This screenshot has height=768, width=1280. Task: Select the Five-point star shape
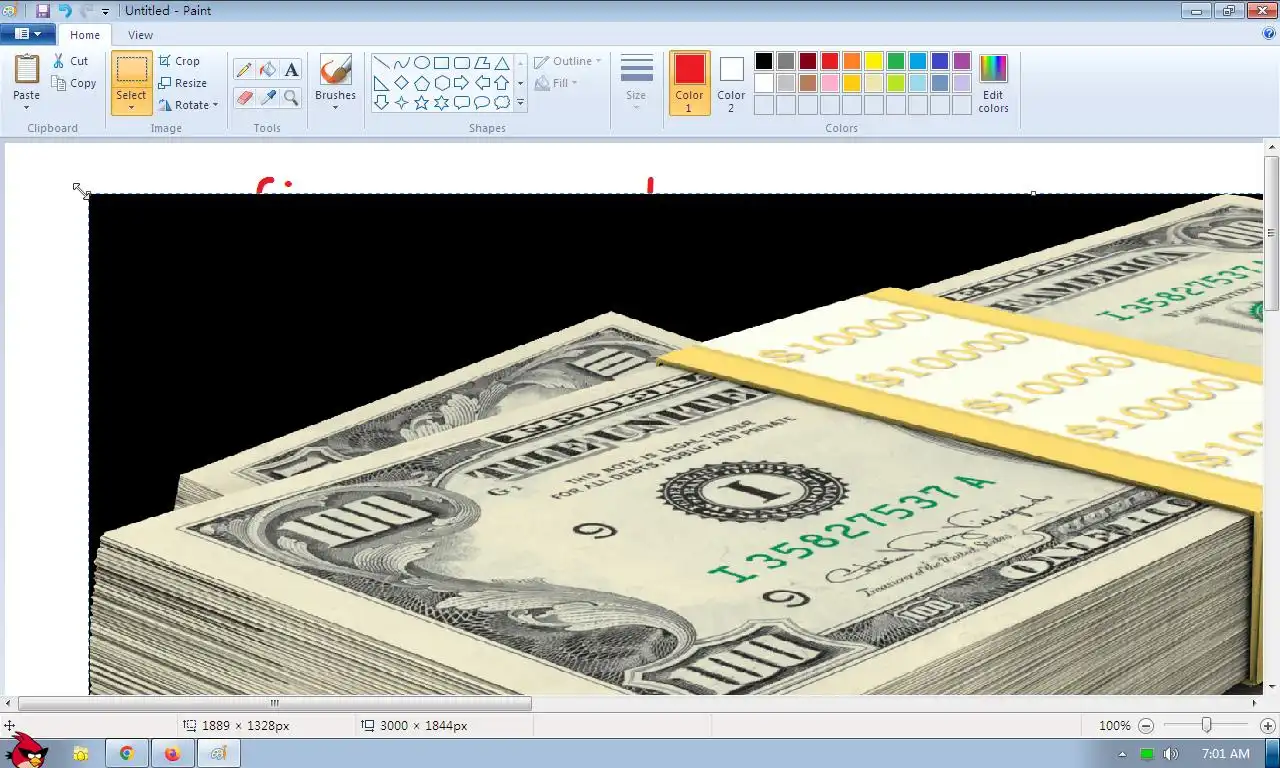[x=421, y=102]
